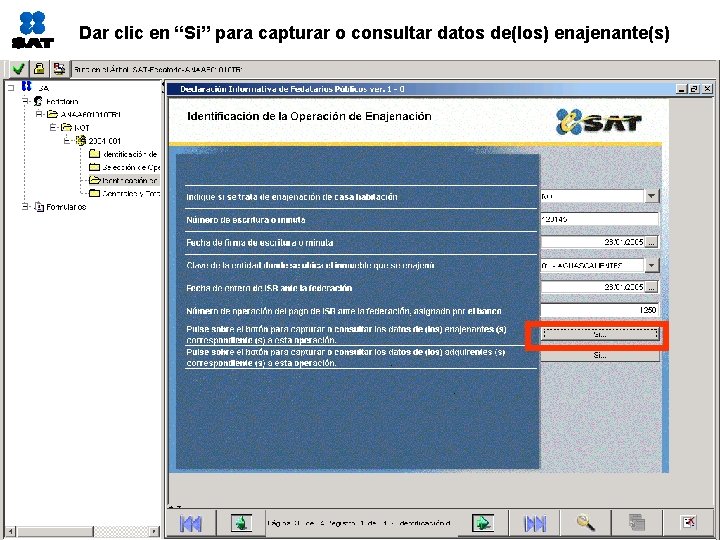Screen dimensions: 720x540
Task: Click the Formularios document icon in tree
Action: pyautogui.click(x=39, y=207)
